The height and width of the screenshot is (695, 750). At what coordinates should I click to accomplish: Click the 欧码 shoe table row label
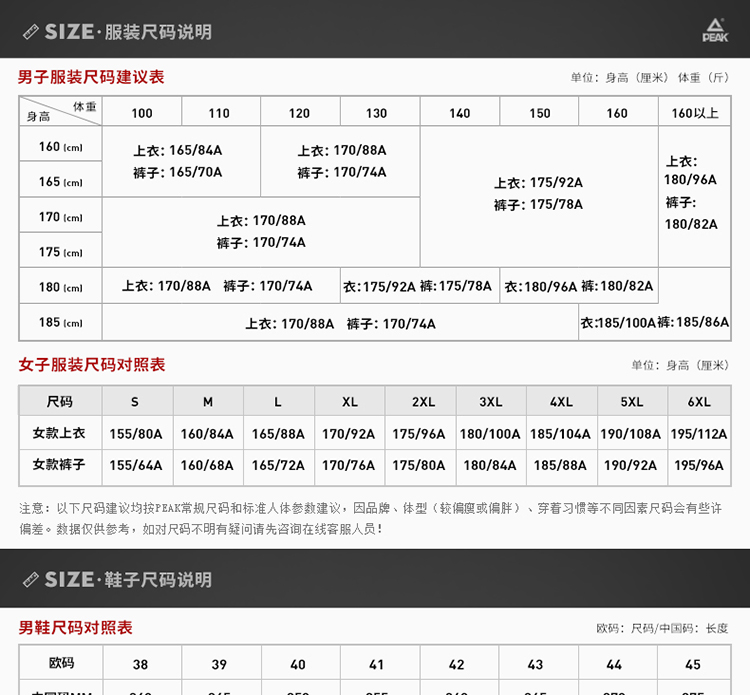(61, 663)
